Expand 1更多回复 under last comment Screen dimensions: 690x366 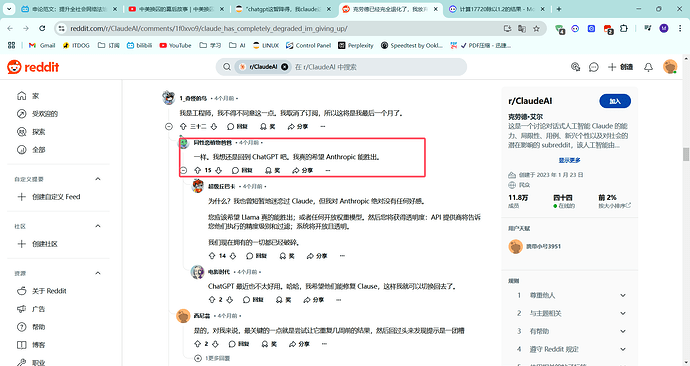(213, 358)
